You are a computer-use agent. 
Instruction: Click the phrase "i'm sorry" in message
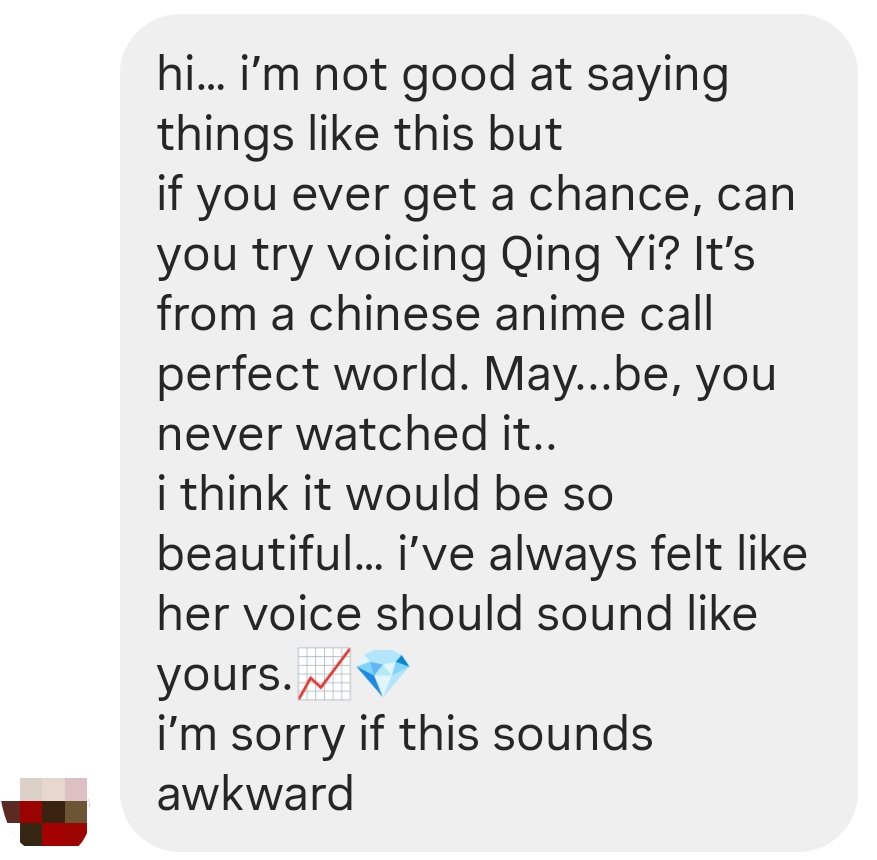tap(251, 736)
